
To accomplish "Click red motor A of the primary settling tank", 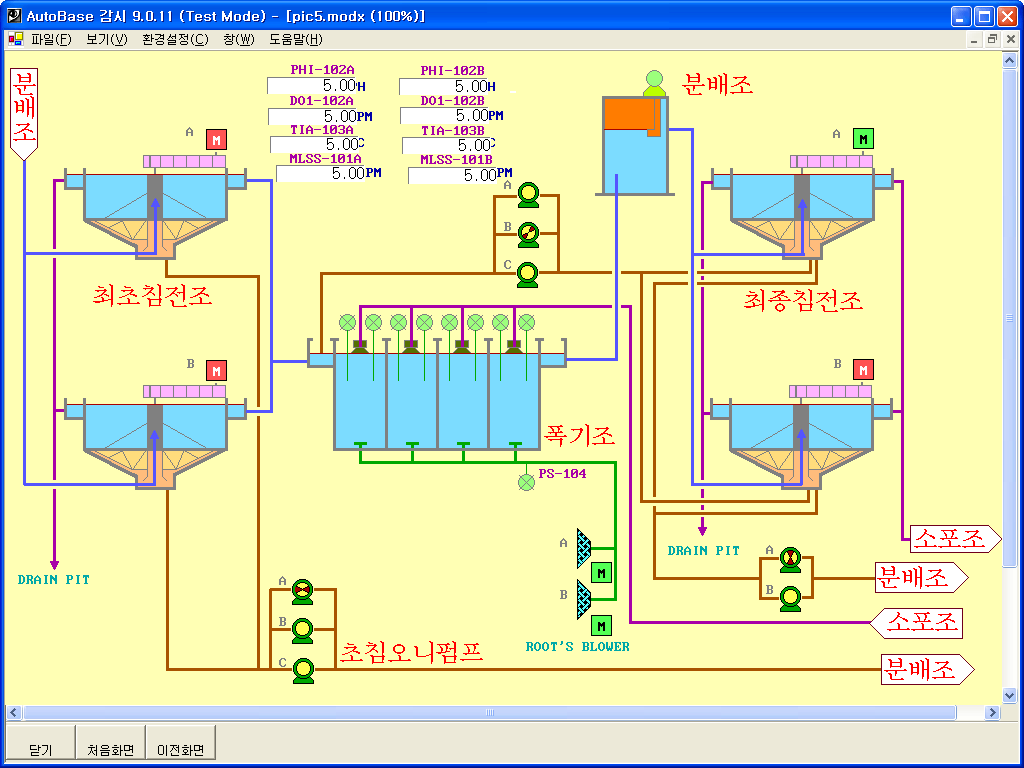I will pos(216,140).
